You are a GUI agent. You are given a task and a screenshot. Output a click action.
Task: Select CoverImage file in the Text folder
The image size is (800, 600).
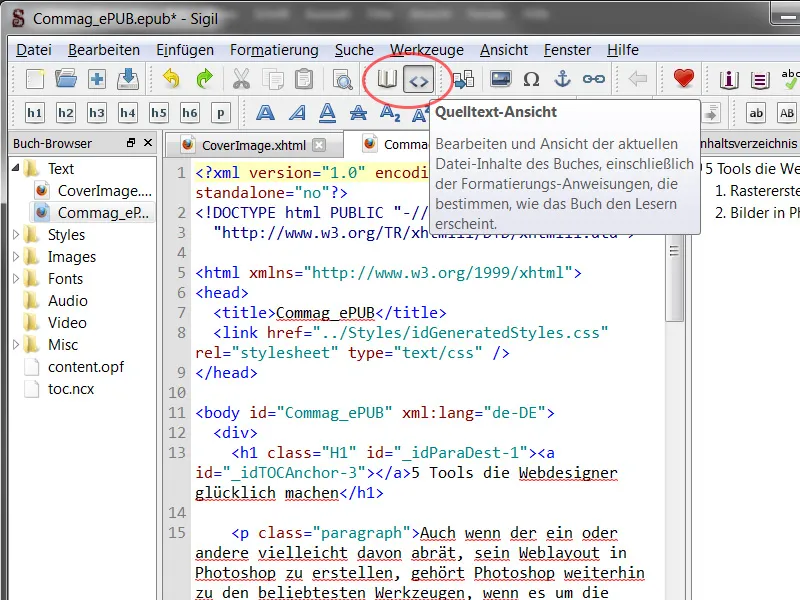[x=105, y=191]
